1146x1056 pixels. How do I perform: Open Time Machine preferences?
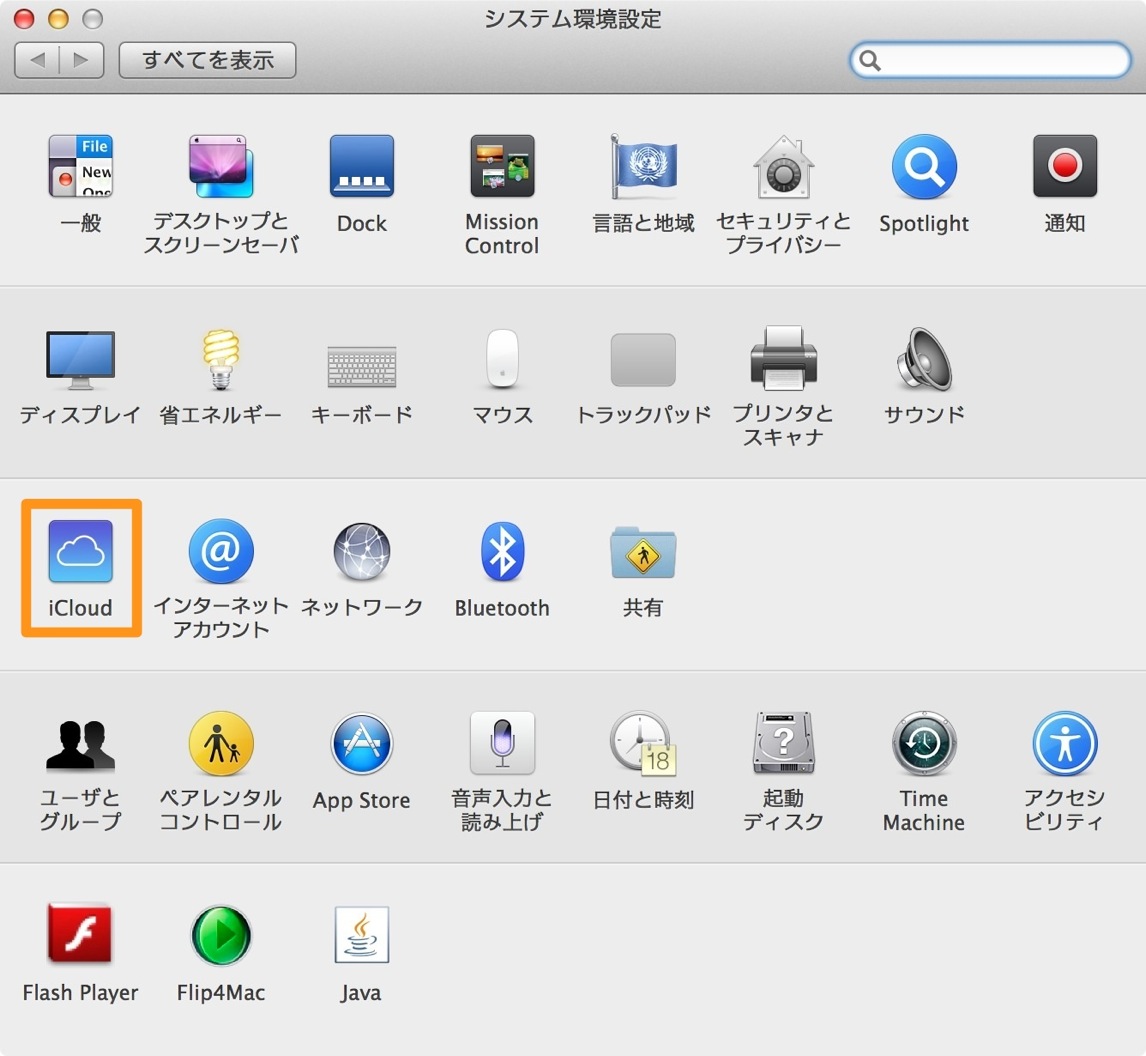pos(924,742)
